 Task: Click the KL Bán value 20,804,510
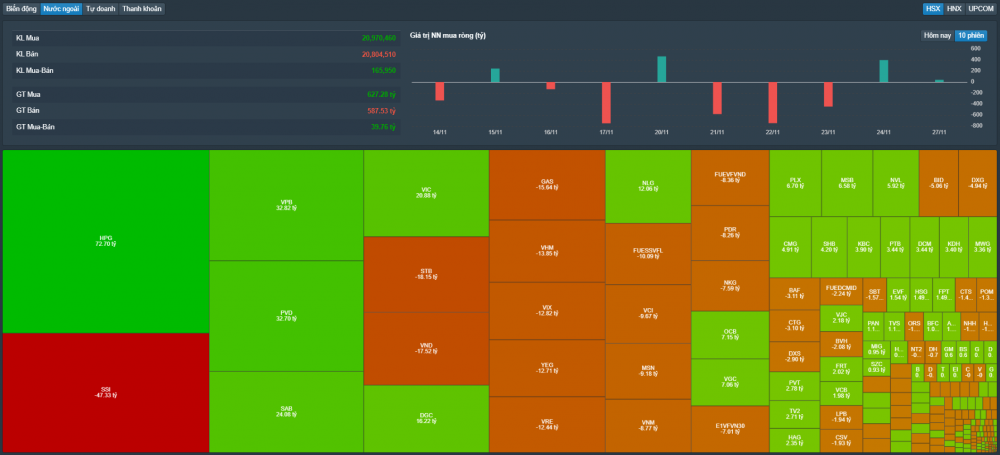coord(379,54)
